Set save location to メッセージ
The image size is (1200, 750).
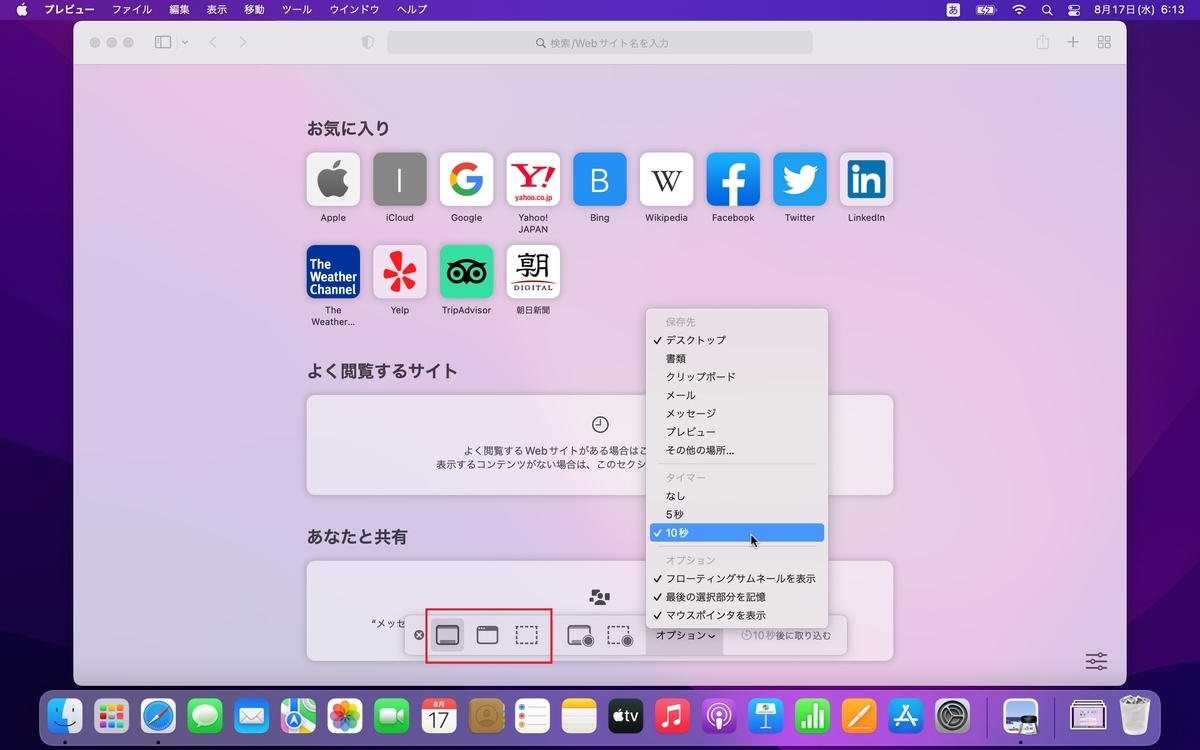pos(737,413)
